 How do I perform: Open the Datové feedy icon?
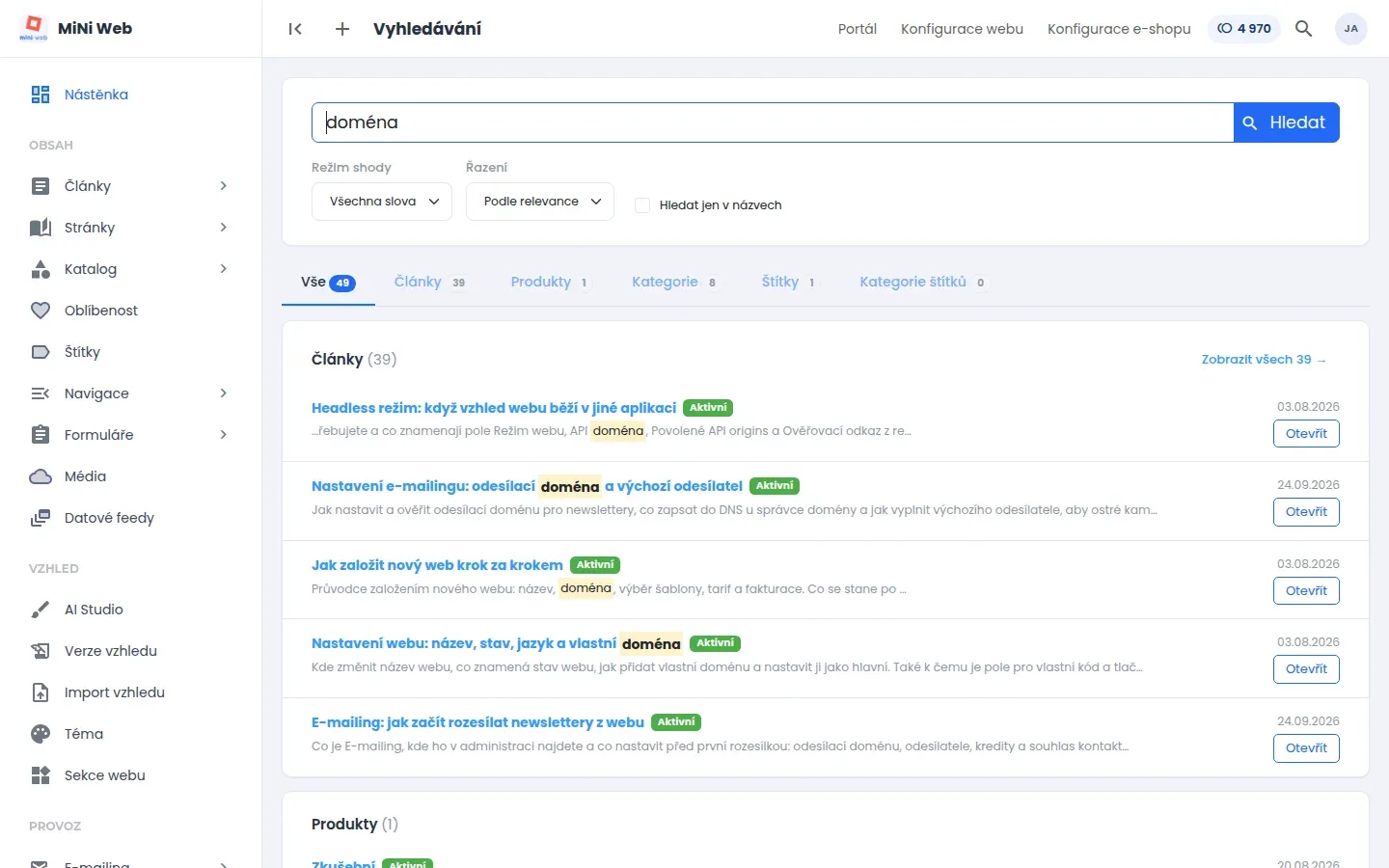pyautogui.click(x=41, y=518)
